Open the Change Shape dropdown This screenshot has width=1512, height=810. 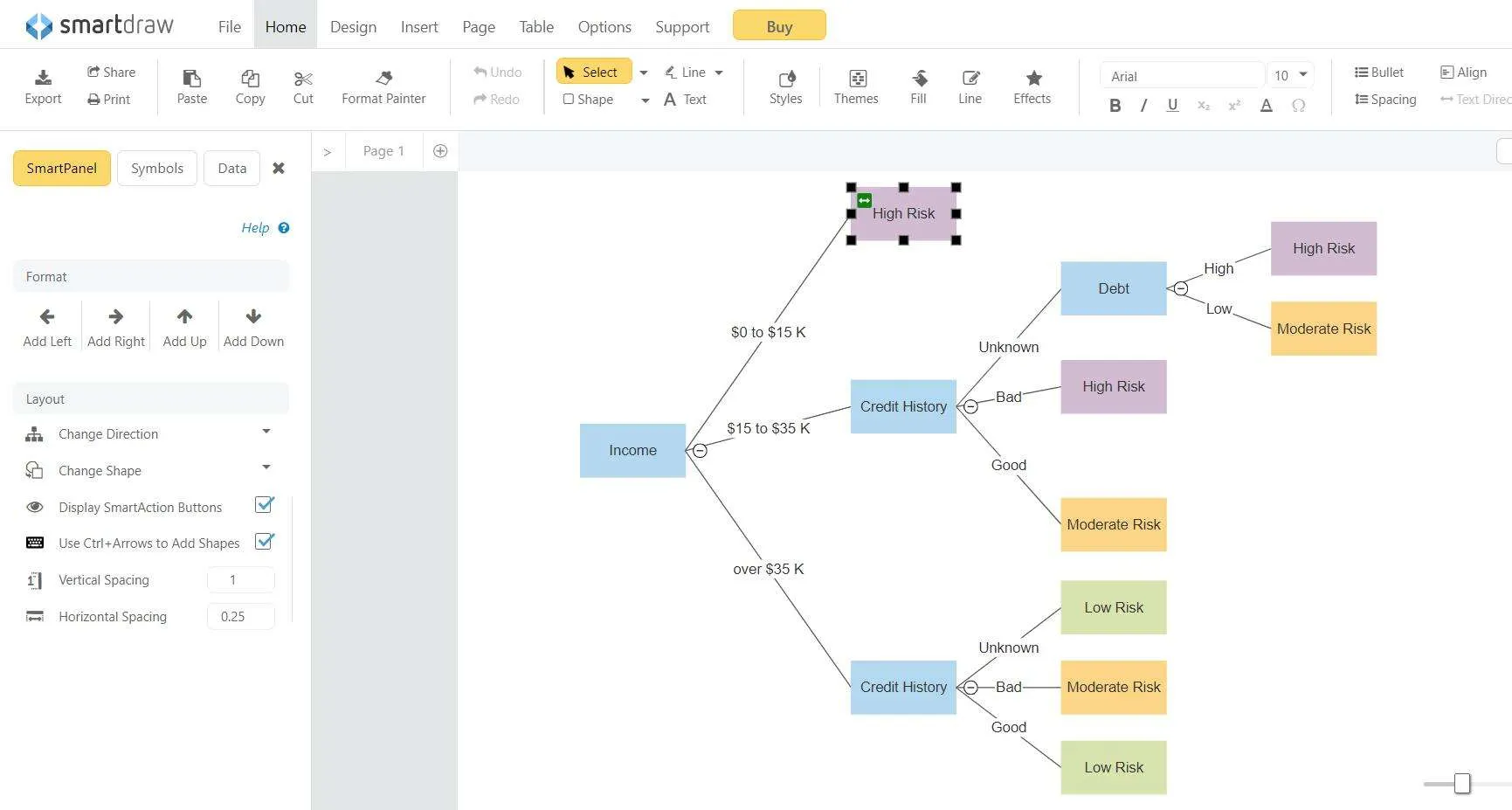pyautogui.click(x=266, y=467)
